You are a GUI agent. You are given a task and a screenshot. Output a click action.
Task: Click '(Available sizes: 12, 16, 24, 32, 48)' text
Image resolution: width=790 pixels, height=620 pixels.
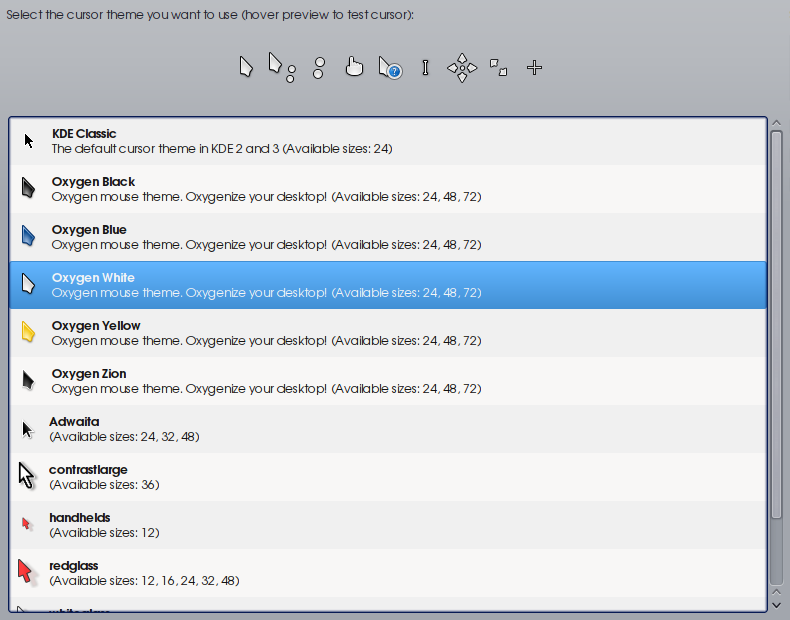pos(144,580)
